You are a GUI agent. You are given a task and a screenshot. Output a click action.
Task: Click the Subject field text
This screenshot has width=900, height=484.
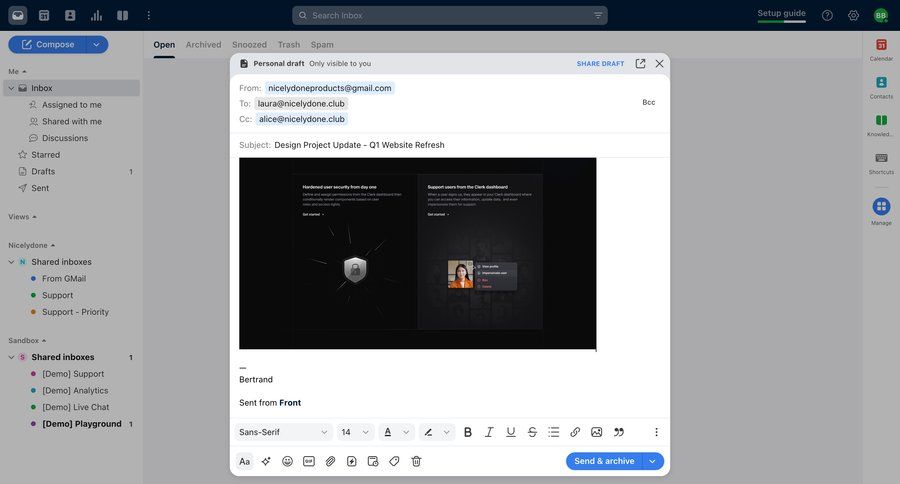[359, 145]
